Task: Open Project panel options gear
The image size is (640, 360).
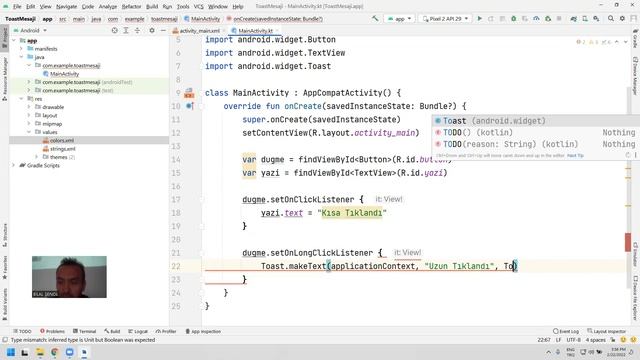Action: (152, 31)
